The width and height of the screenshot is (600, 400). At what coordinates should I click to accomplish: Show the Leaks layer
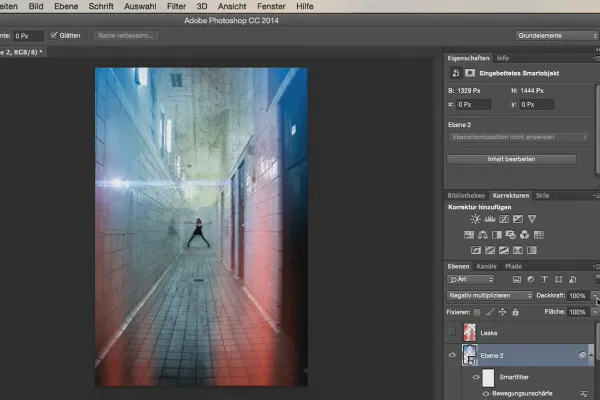point(454,331)
